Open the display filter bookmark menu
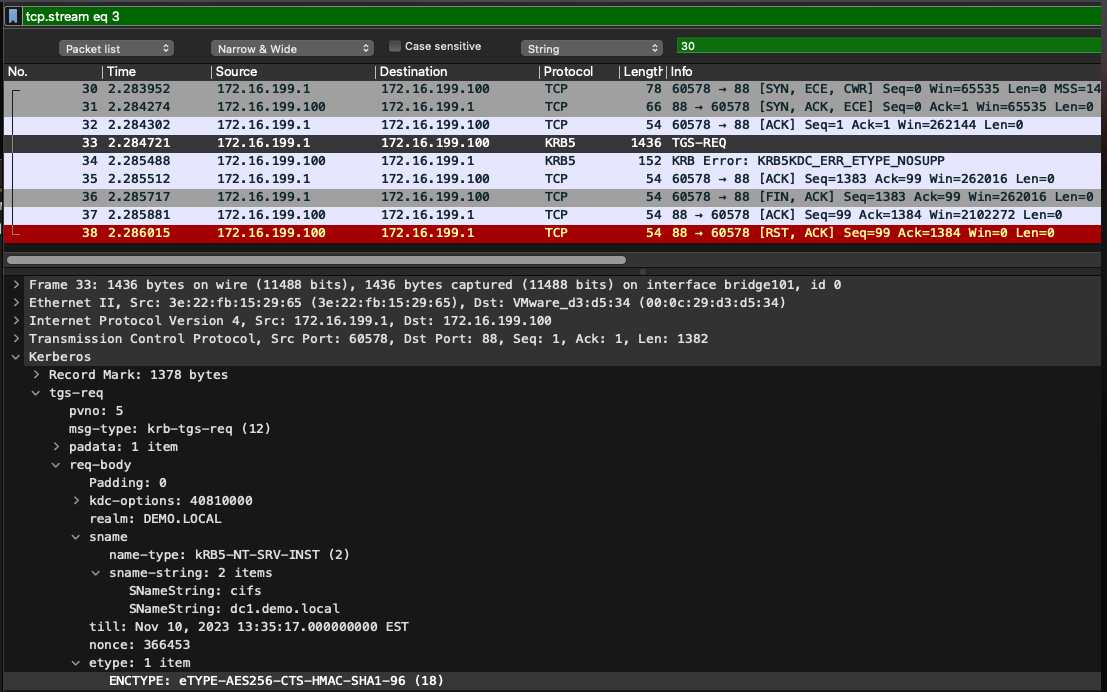This screenshot has height=692, width=1107. 10,16
